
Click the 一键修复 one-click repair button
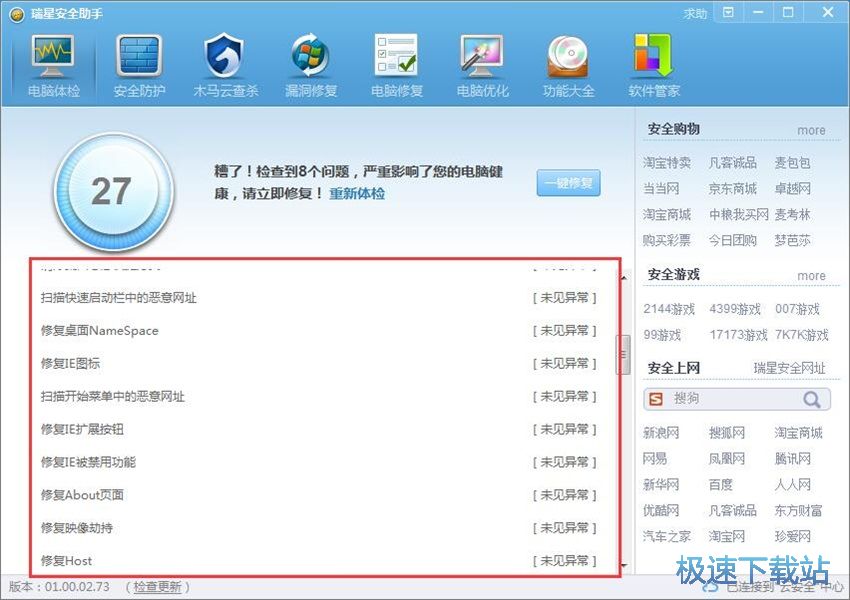pos(568,183)
